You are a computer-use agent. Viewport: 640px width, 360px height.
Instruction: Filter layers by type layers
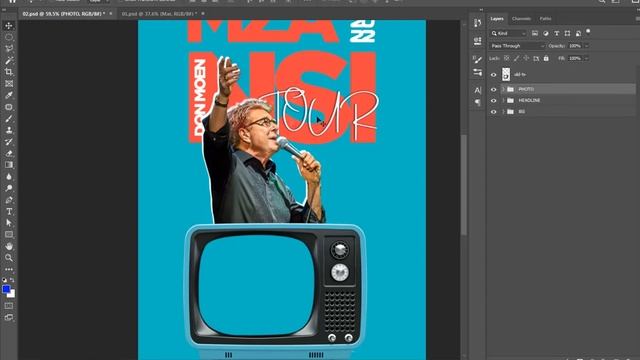coord(556,33)
